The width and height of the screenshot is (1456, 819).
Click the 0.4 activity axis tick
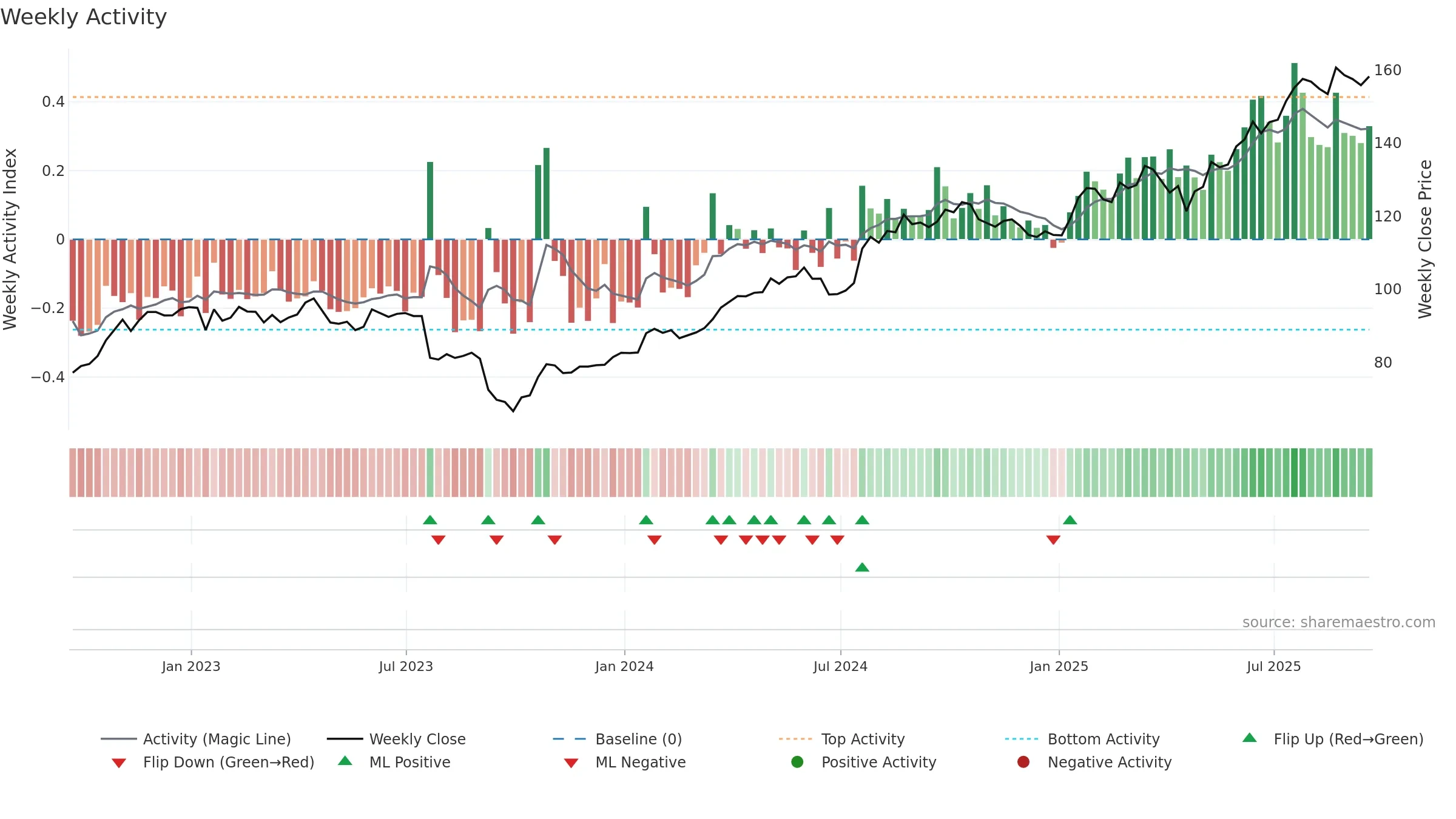[x=53, y=102]
